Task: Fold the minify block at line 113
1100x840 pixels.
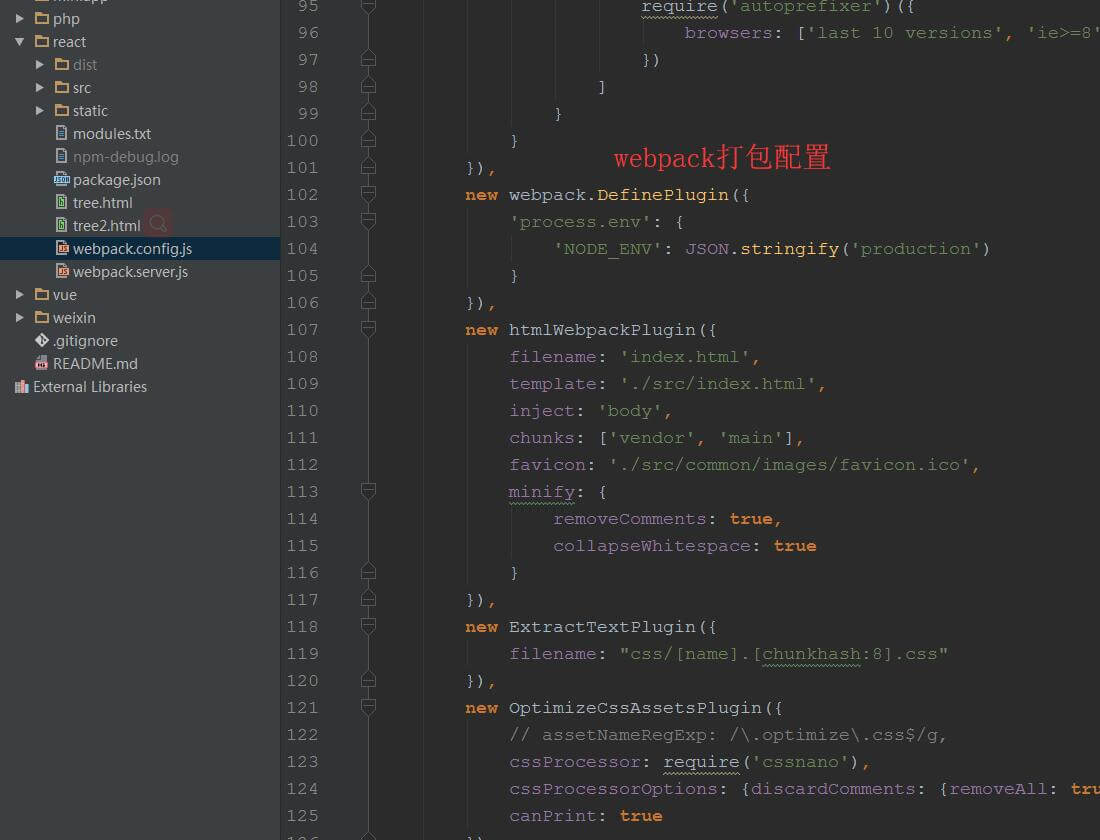Action: (x=368, y=491)
